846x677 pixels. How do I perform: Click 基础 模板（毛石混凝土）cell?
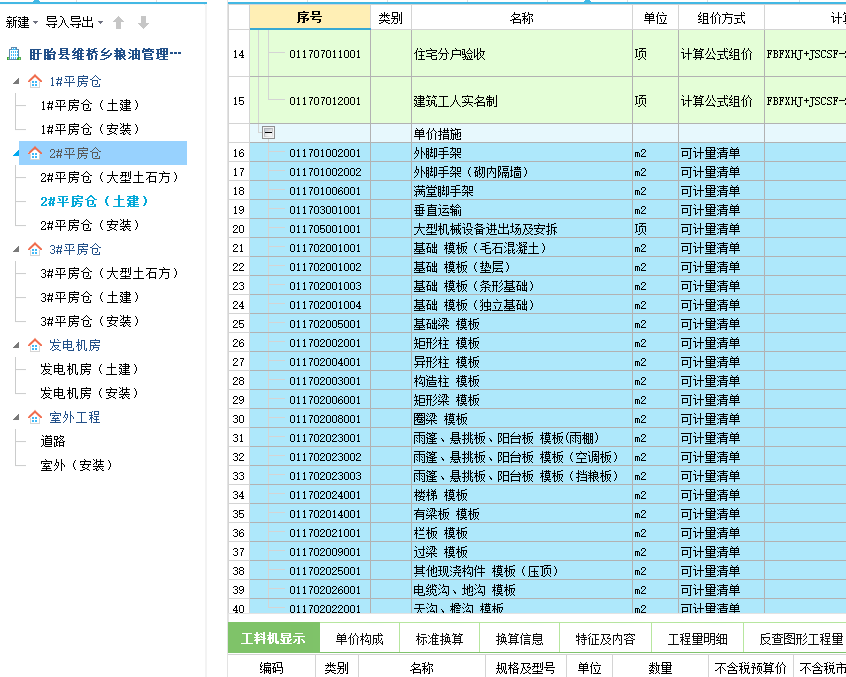522,248
